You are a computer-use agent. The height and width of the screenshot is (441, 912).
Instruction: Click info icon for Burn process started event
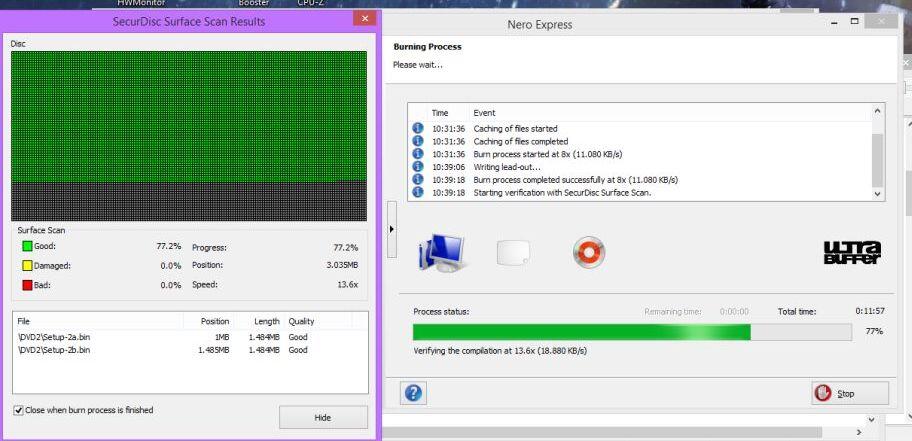pos(418,154)
